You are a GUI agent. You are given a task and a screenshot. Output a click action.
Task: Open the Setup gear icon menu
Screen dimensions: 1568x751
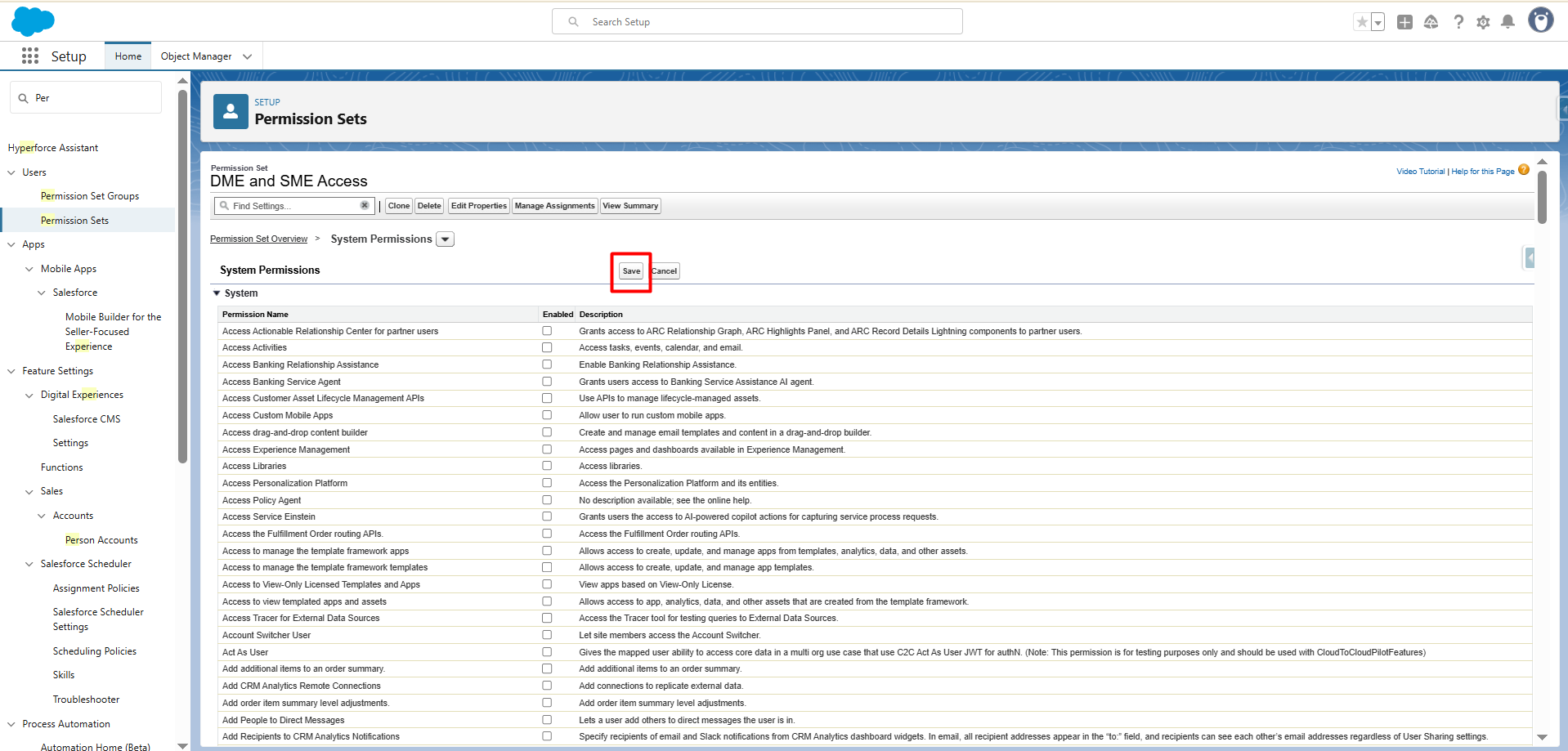[1483, 22]
